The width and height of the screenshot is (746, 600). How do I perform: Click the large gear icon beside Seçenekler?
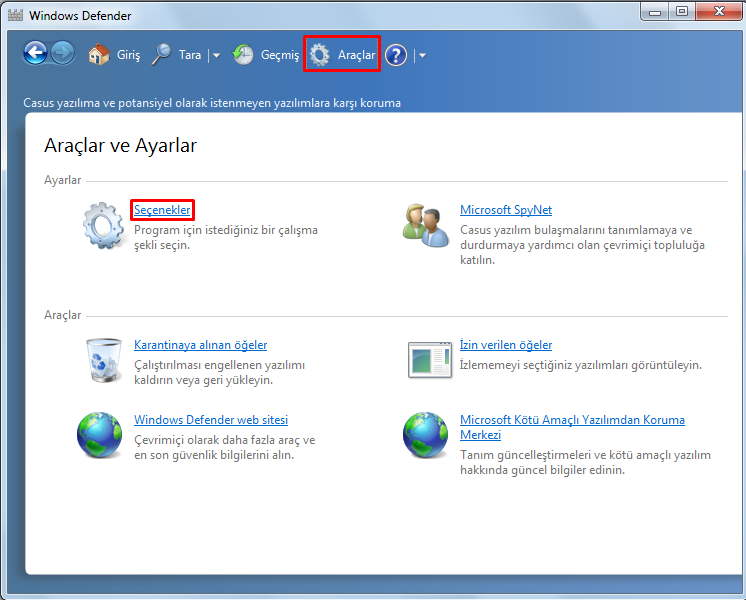[104, 226]
